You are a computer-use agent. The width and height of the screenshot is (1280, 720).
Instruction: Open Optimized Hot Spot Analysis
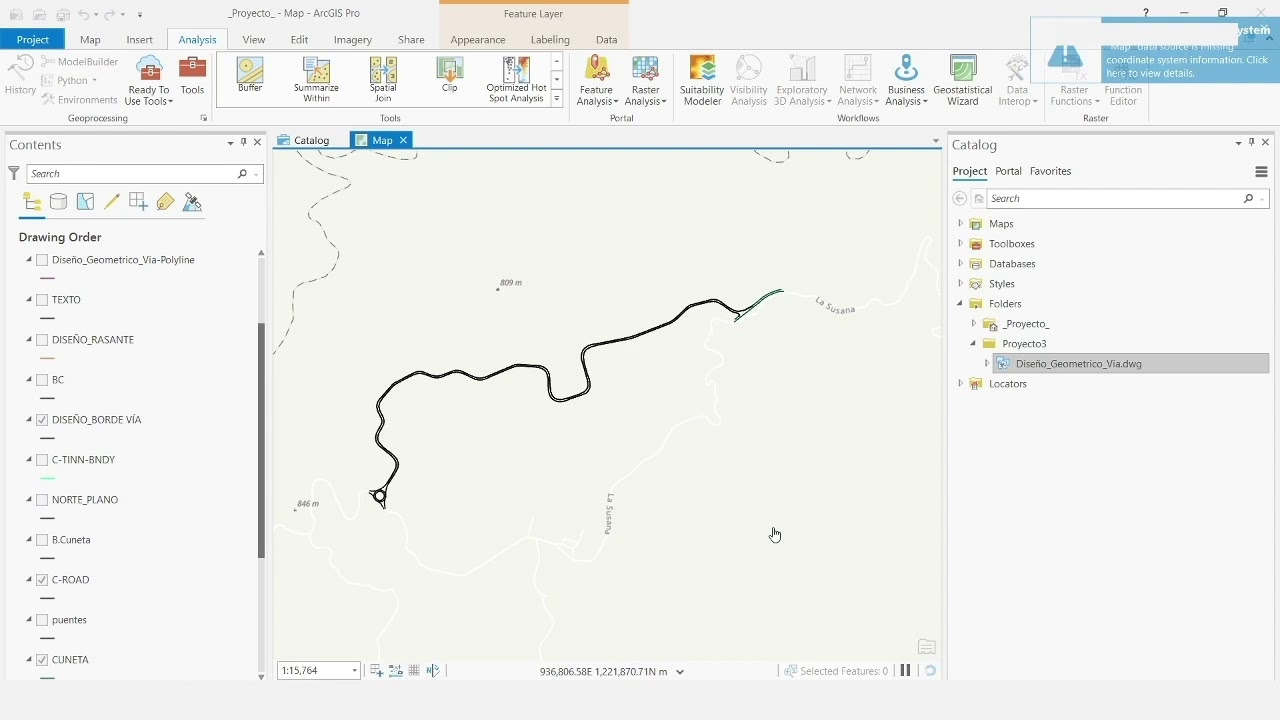click(516, 80)
